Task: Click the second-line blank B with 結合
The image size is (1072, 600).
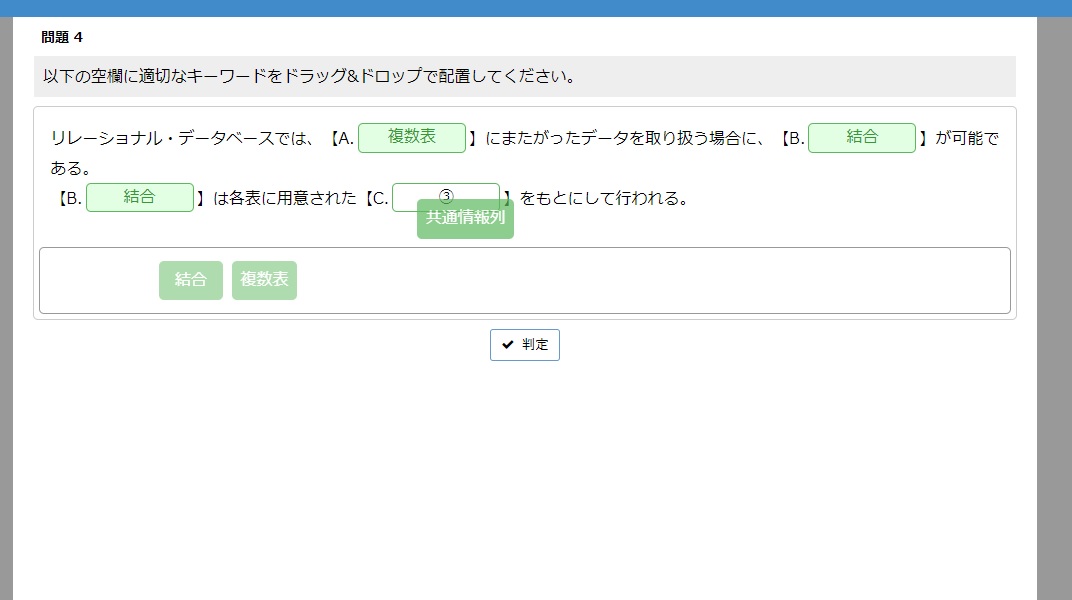Action: click(139, 198)
